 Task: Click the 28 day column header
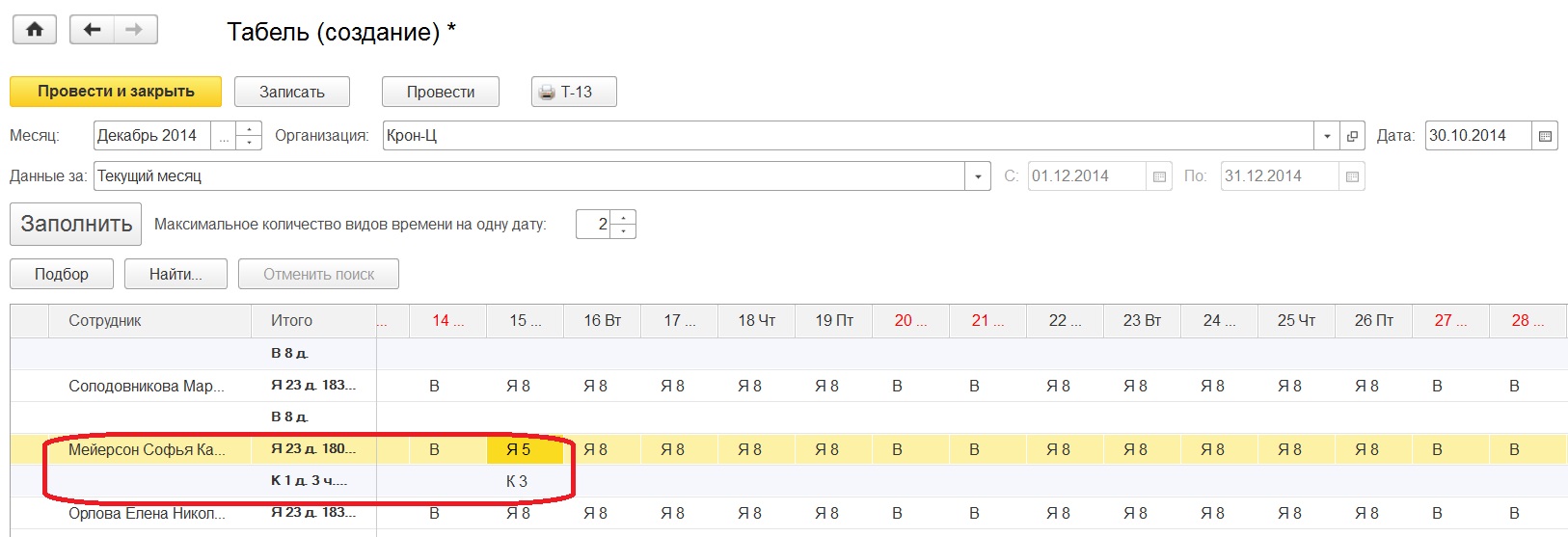(x=1527, y=321)
